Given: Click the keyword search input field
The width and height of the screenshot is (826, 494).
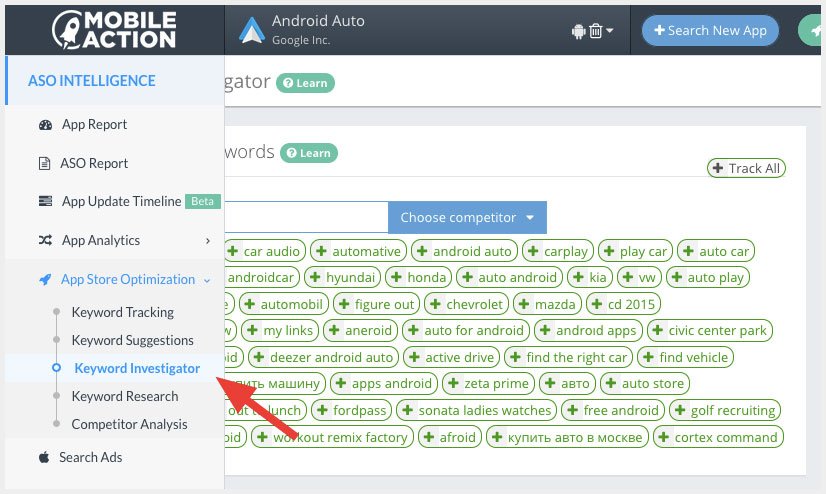Looking at the screenshot, I should tap(306, 217).
